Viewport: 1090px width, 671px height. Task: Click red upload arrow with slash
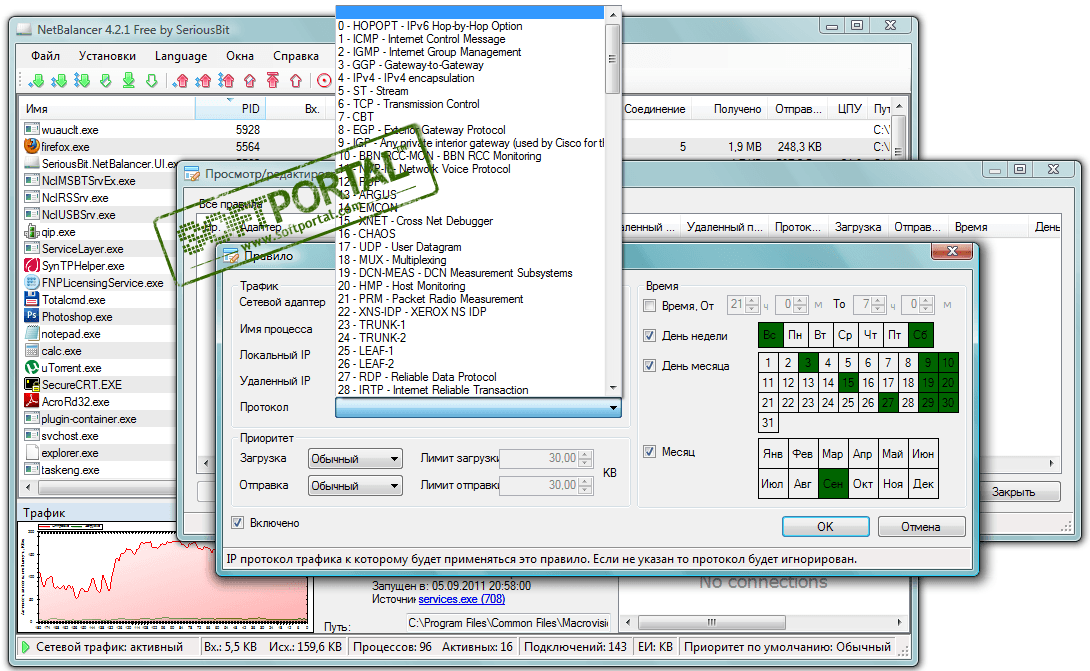(250, 81)
